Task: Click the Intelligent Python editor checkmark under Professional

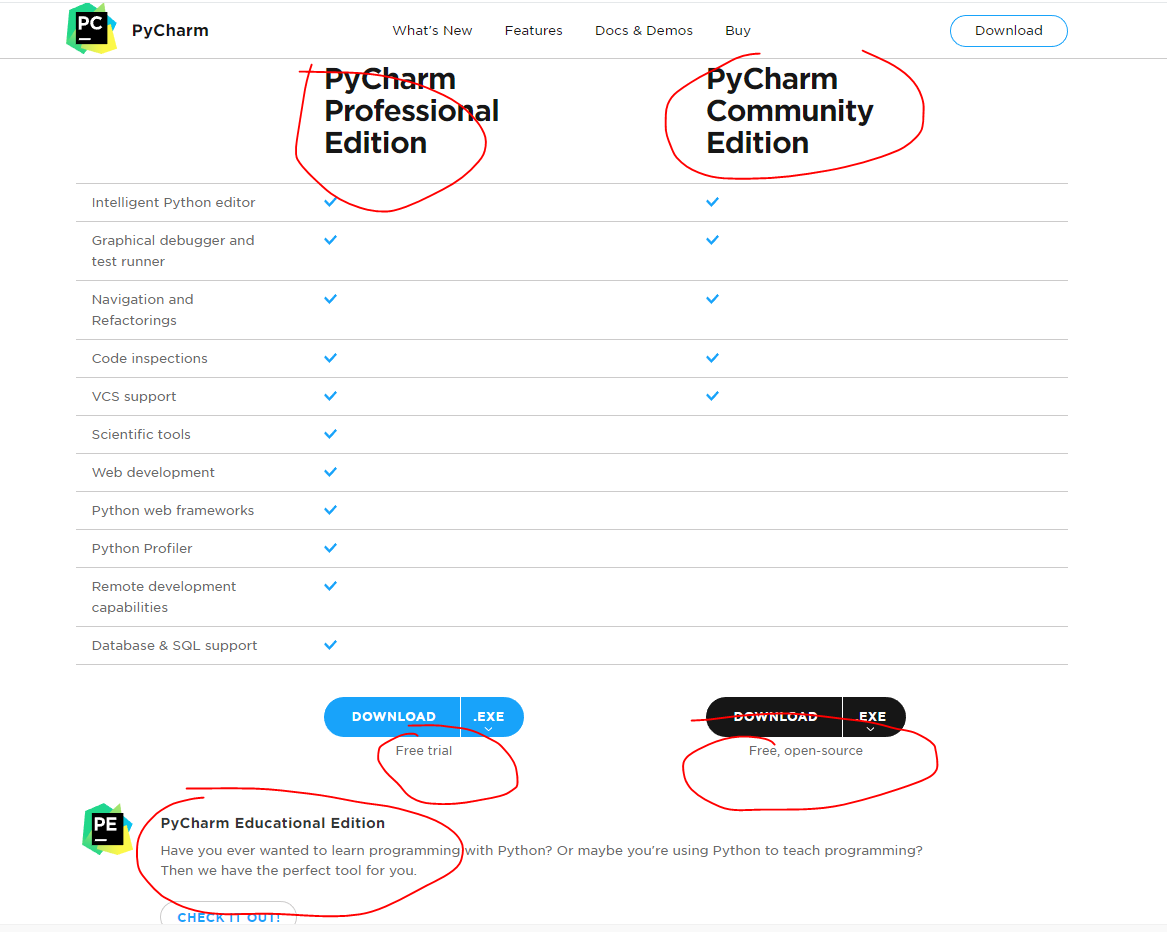Action: point(330,201)
